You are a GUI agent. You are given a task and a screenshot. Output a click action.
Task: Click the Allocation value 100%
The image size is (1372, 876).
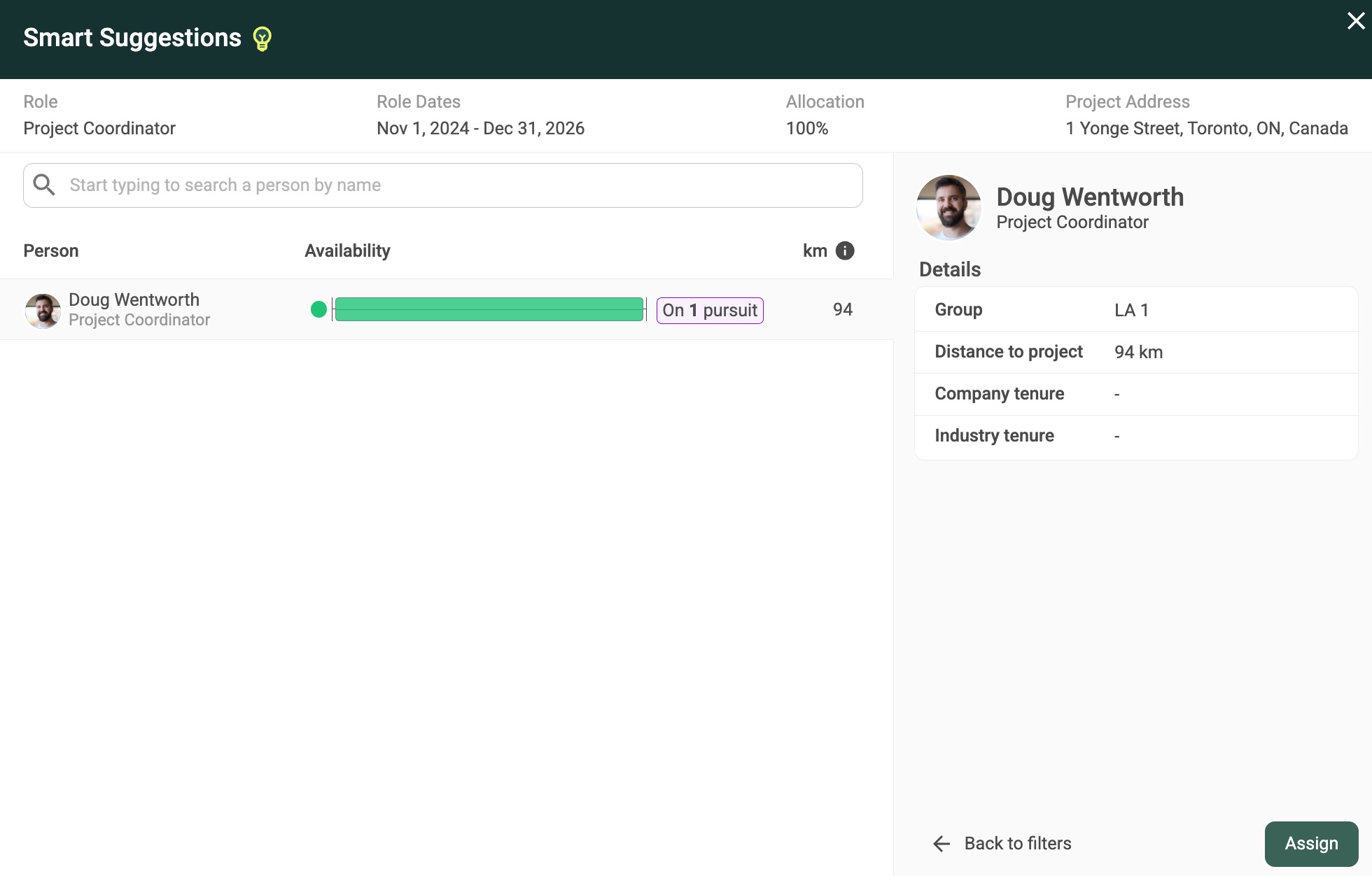(x=806, y=128)
